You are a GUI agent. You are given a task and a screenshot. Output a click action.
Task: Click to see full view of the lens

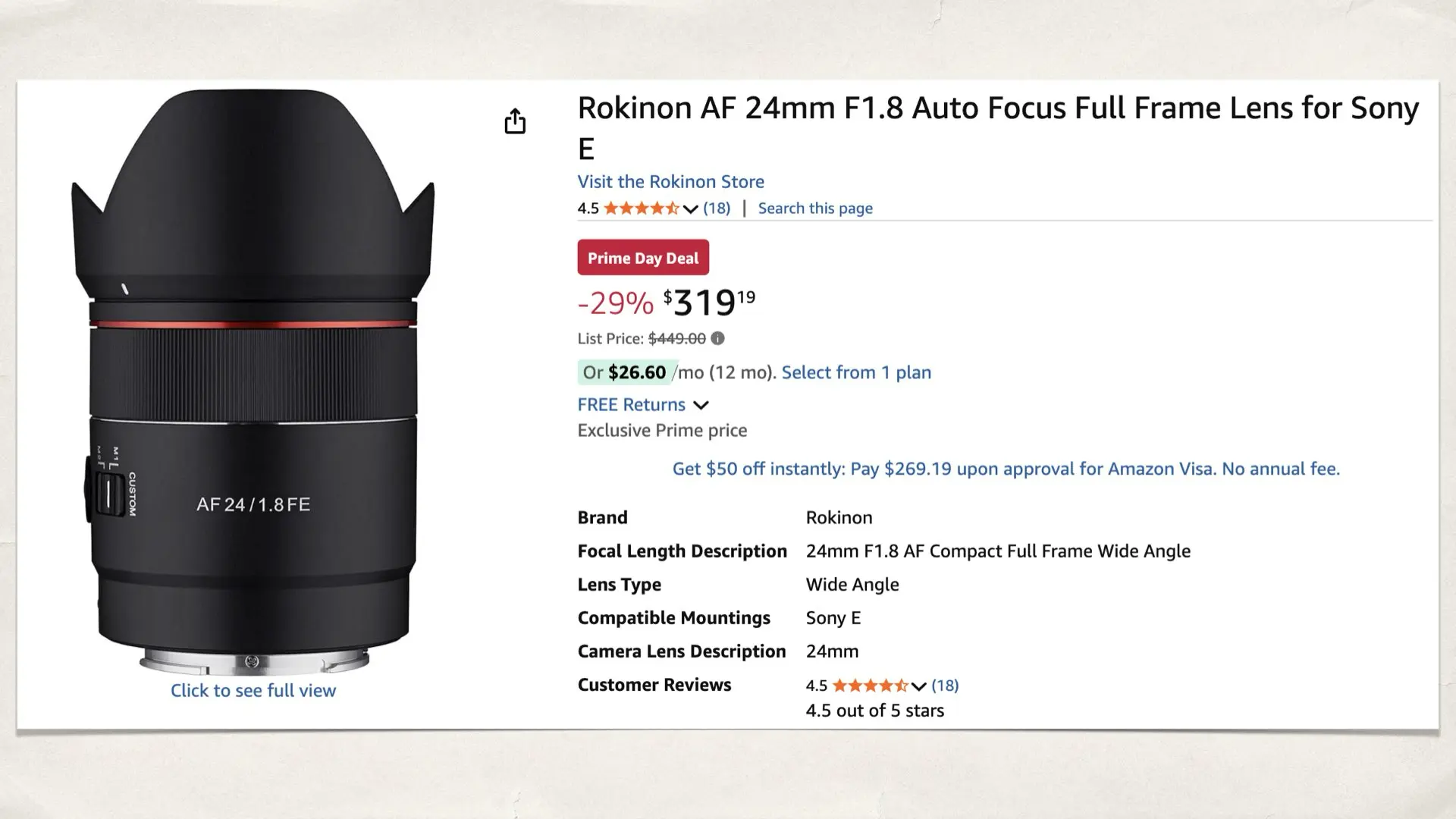[253, 690]
